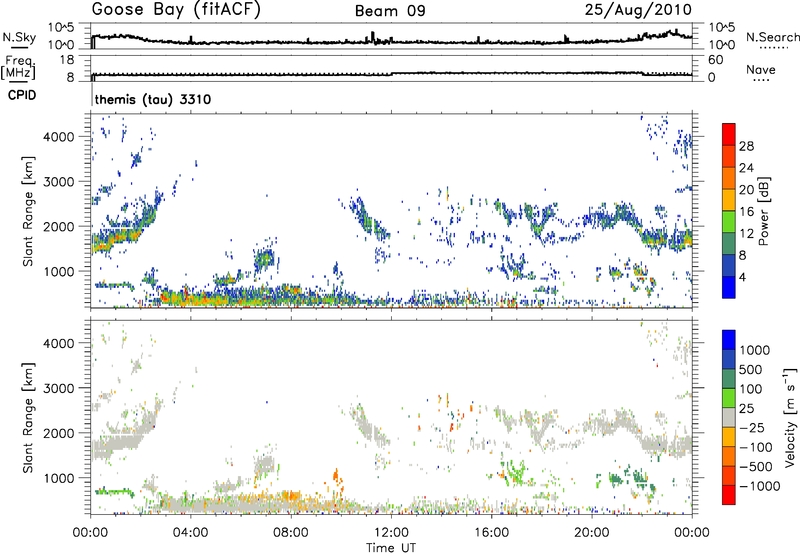Screen dimensions: 800x554
Task: Click the blue 1000 velocity color band
Action: (729, 340)
